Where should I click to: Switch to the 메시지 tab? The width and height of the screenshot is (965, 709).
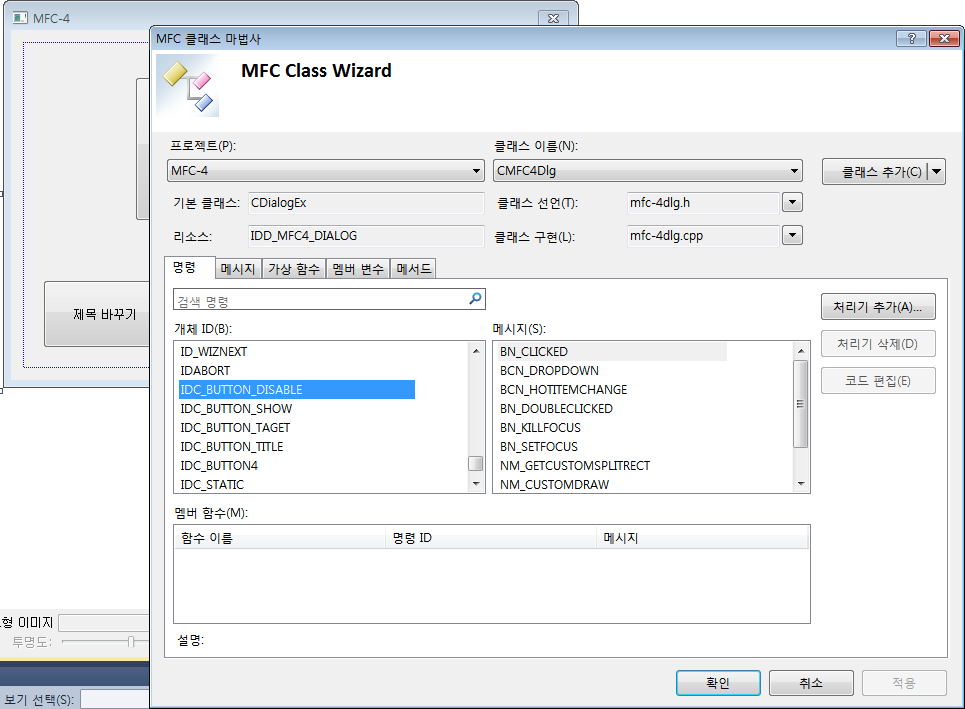pyautogui.click(x=238, y=269)
